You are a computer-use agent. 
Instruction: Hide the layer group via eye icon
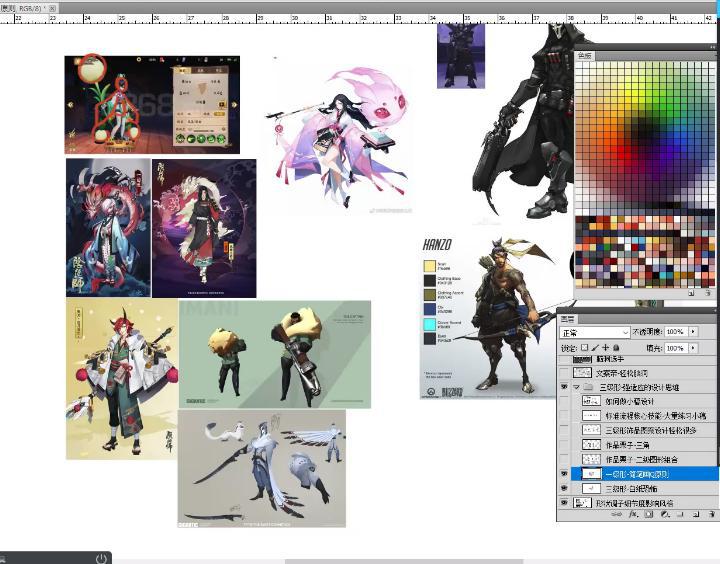pyautogui.click(x=564, y=387)
